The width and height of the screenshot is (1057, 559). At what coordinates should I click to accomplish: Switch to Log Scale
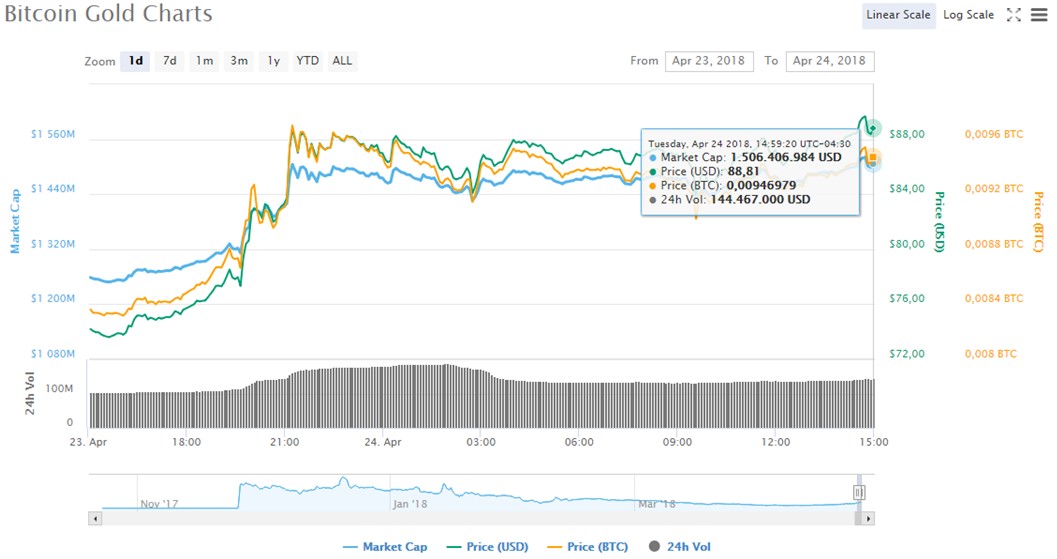point(968,15)
